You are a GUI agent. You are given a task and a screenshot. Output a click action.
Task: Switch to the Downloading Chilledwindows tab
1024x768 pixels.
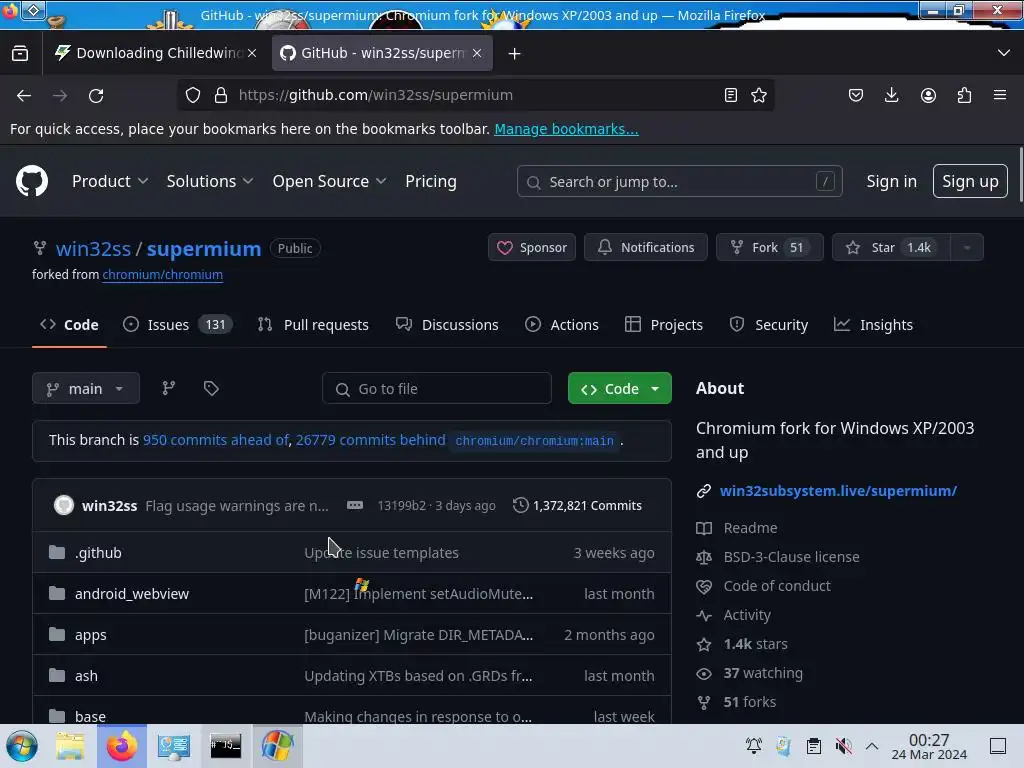coord(155,54)
